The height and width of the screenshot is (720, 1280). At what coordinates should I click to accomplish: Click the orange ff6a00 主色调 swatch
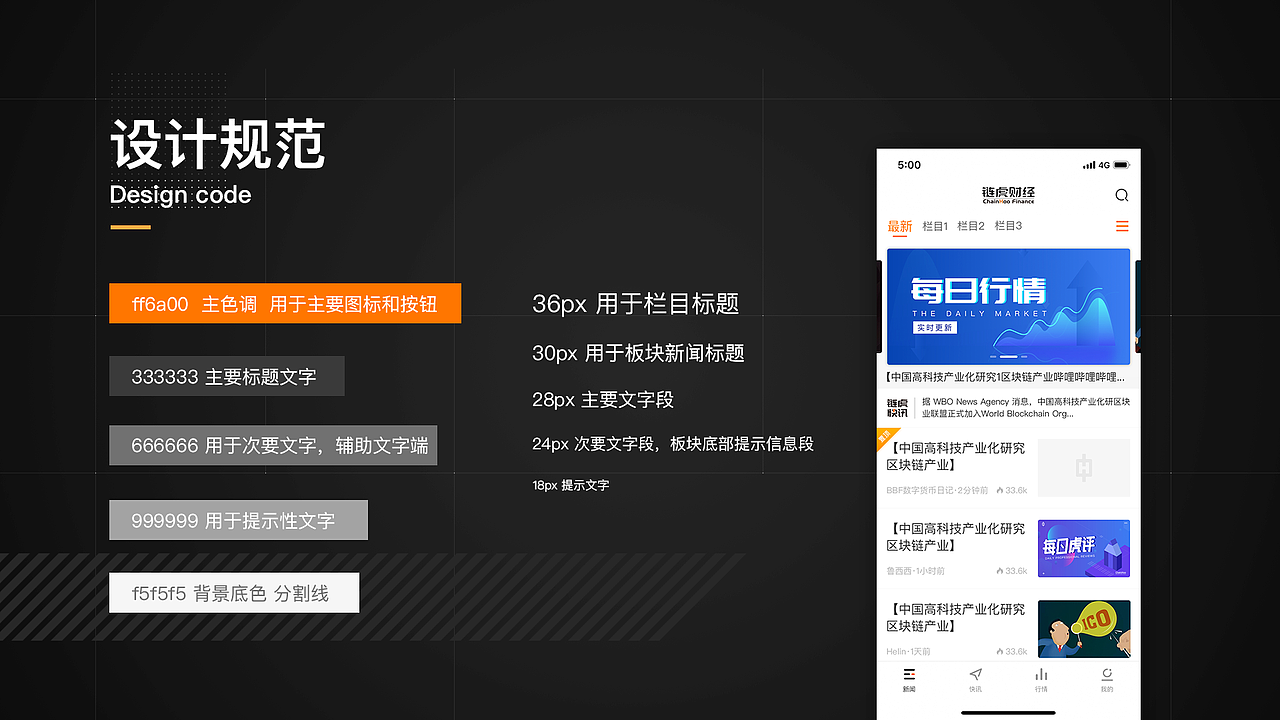(x=285, y=304)
